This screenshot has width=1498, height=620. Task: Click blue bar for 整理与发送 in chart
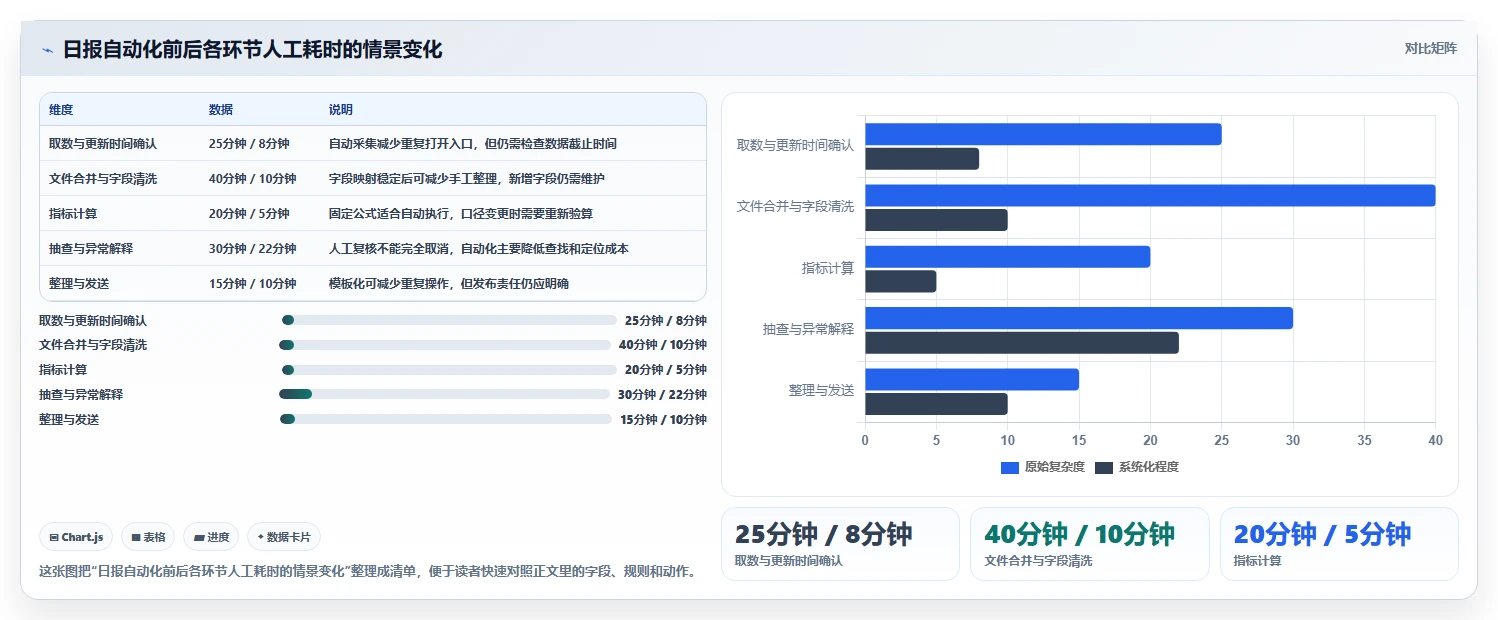point(972,379)
